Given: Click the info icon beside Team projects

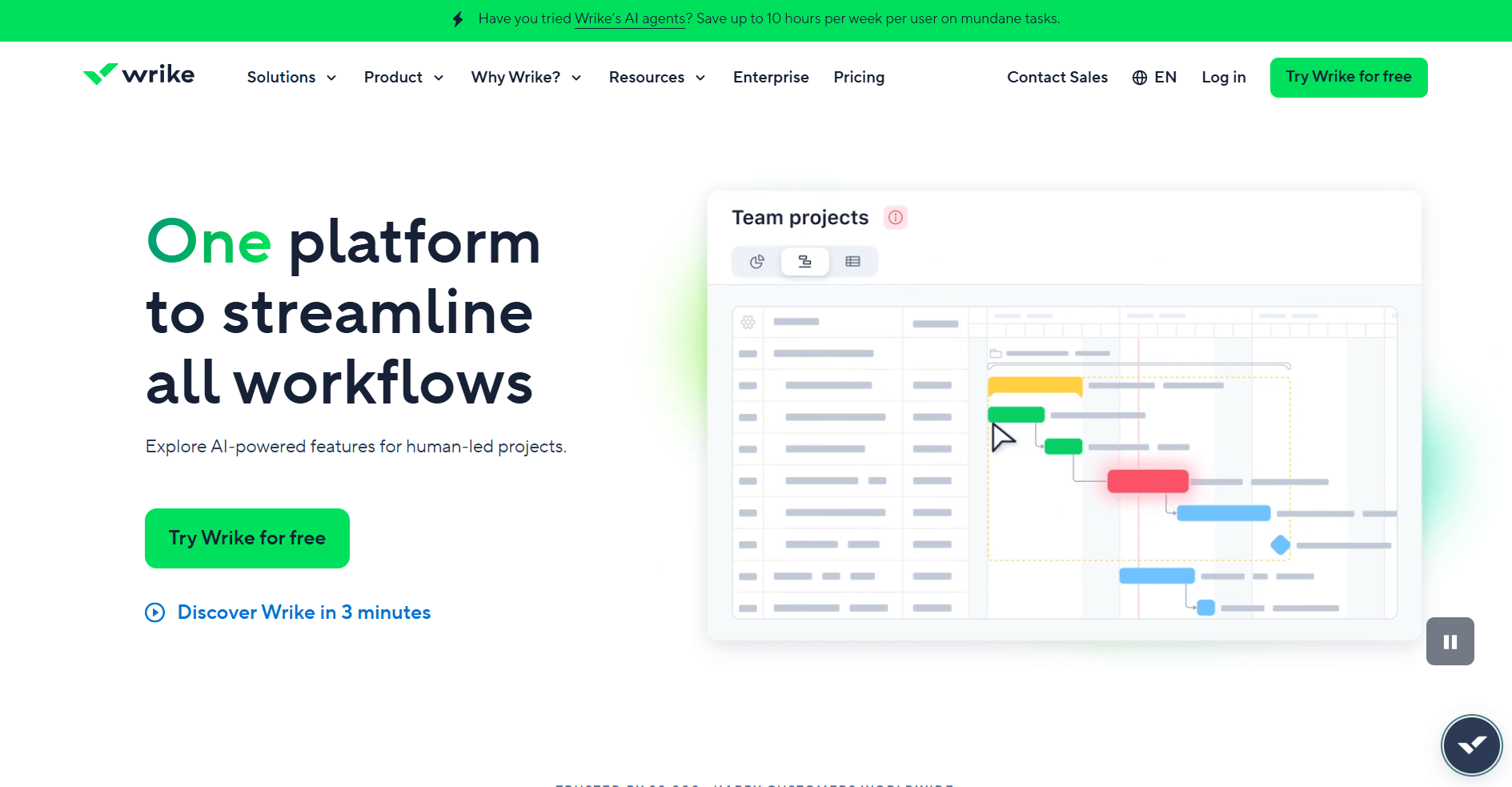Looking at the screenshot, I should click(x=896, y=218).
